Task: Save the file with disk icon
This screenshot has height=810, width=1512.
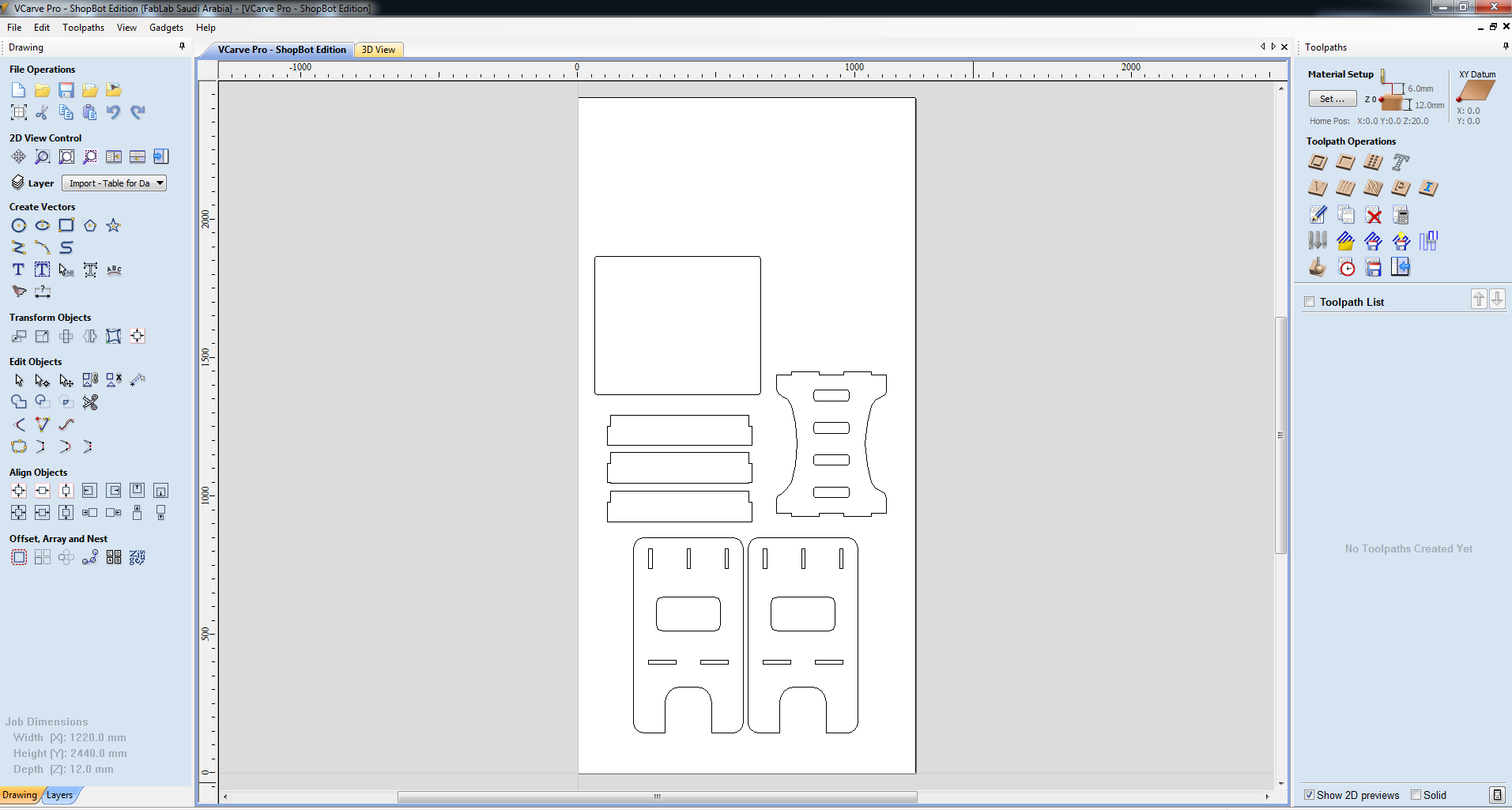Action: pos(66,90)
